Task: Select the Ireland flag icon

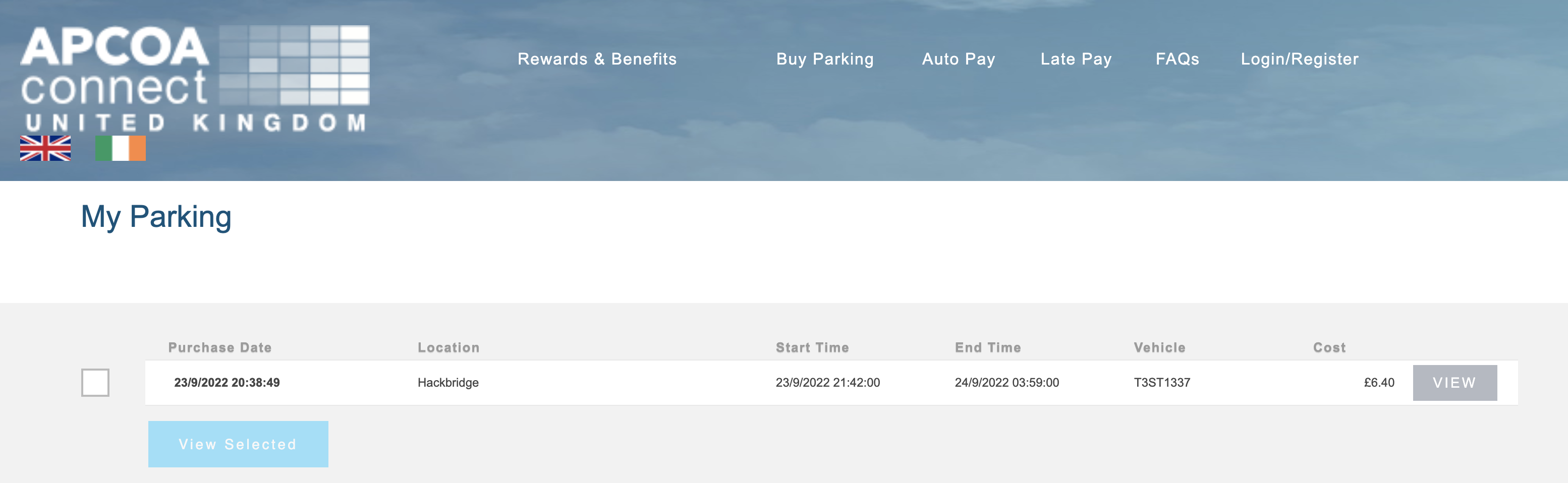Action: click(121, 148)
